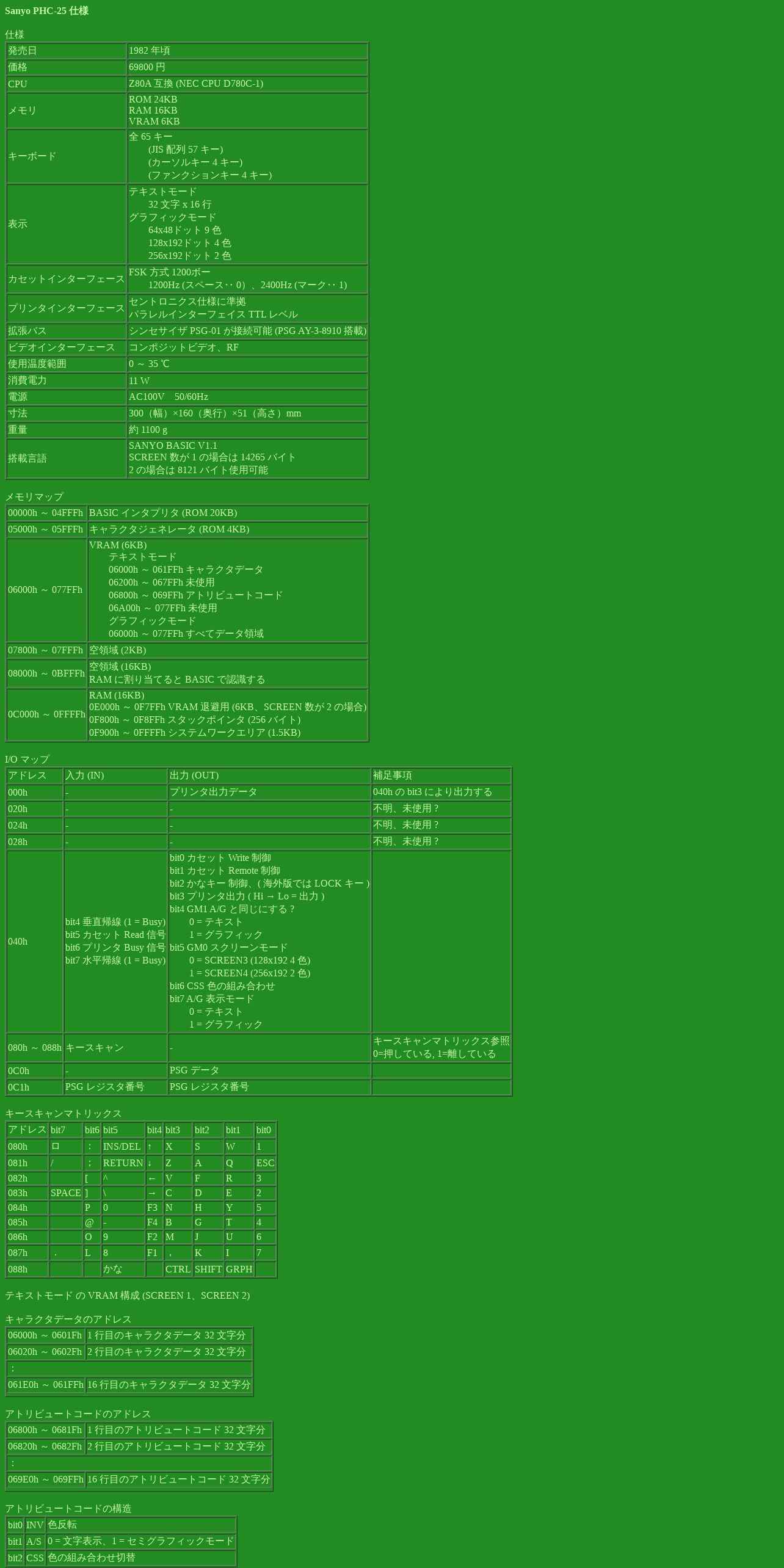Image resolution: width=784 pixels, height=1568 pixels.
Task: Click '(JIS 配列 57 キー)' text
Action: point(186,149)
